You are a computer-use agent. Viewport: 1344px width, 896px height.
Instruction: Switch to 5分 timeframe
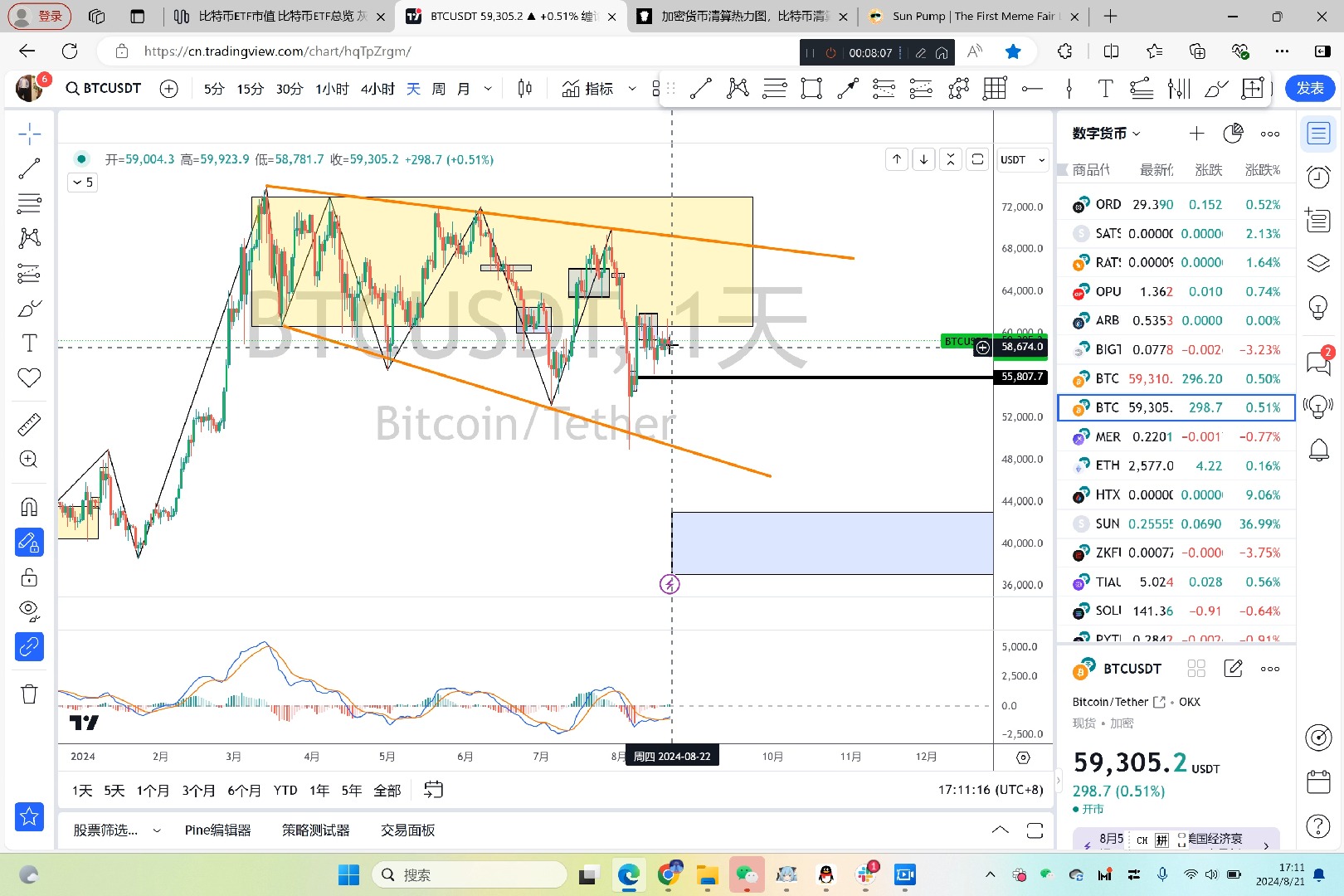coord(214,89)
